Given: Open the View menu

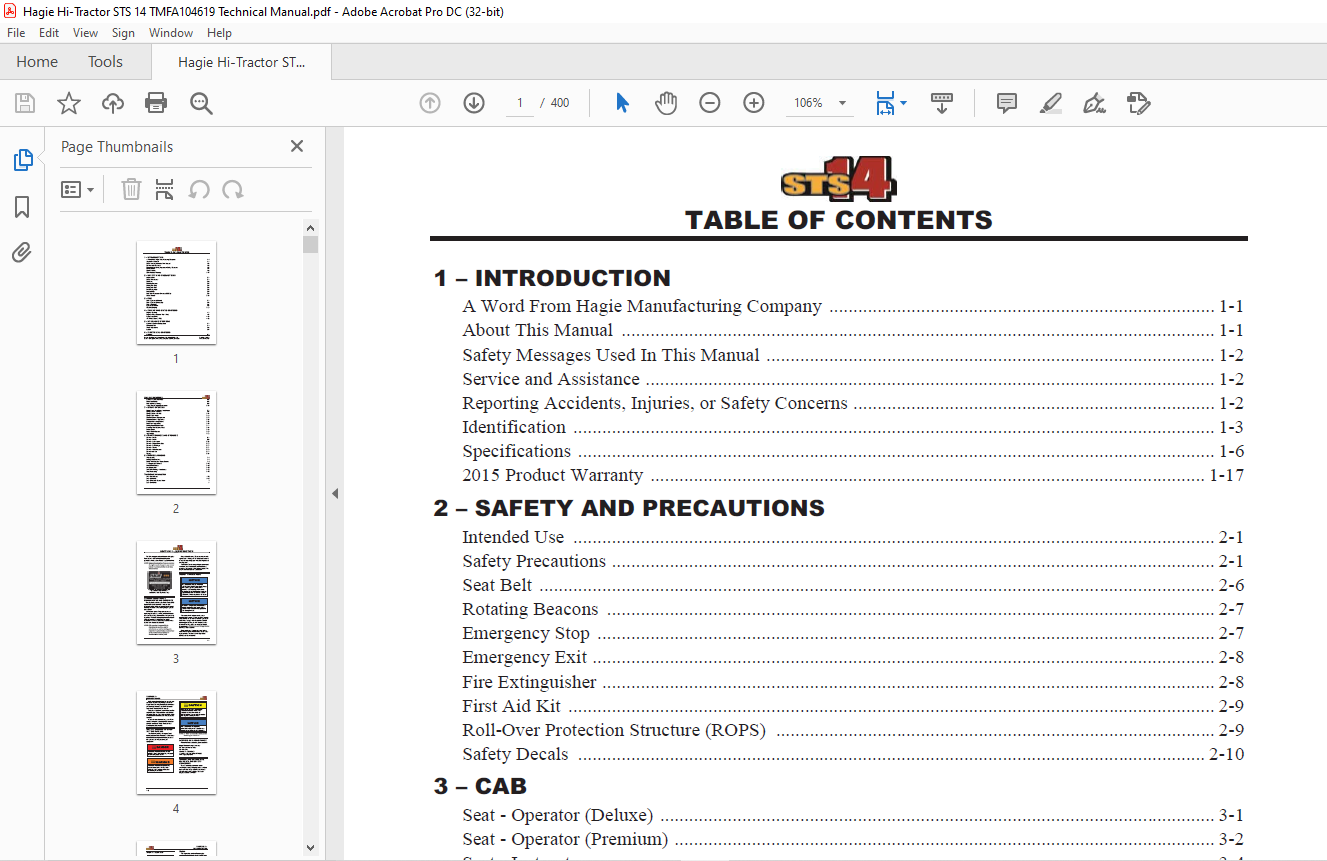Looking at the screenshot, I should (86, 33).
